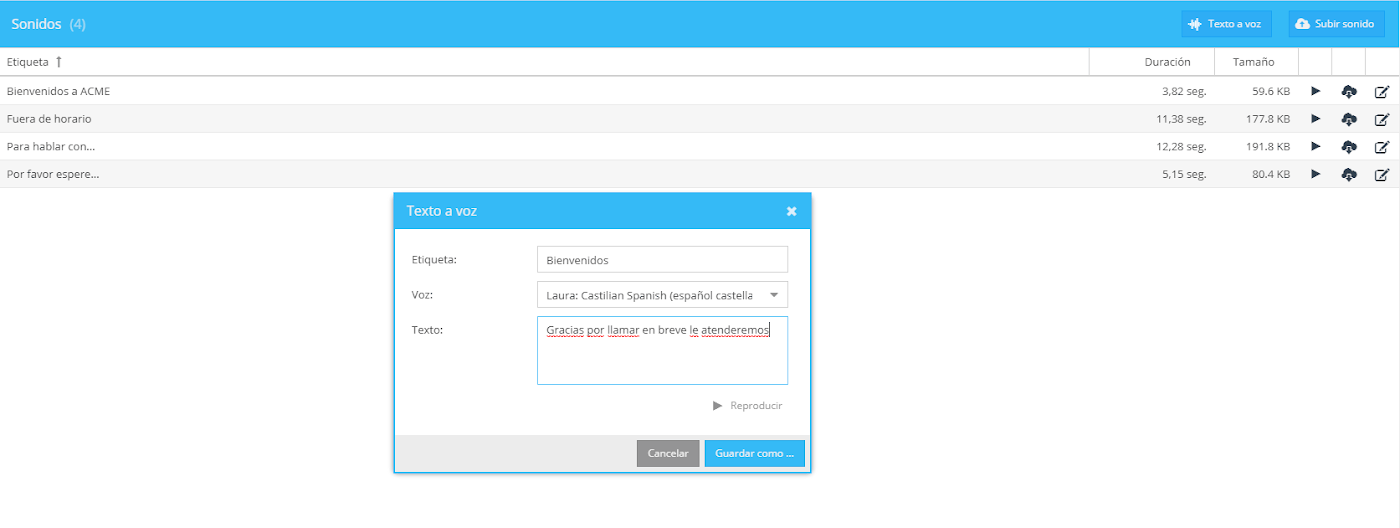Click the Texto a voz header button
1400x528 pixels.
click(1226, 23)
